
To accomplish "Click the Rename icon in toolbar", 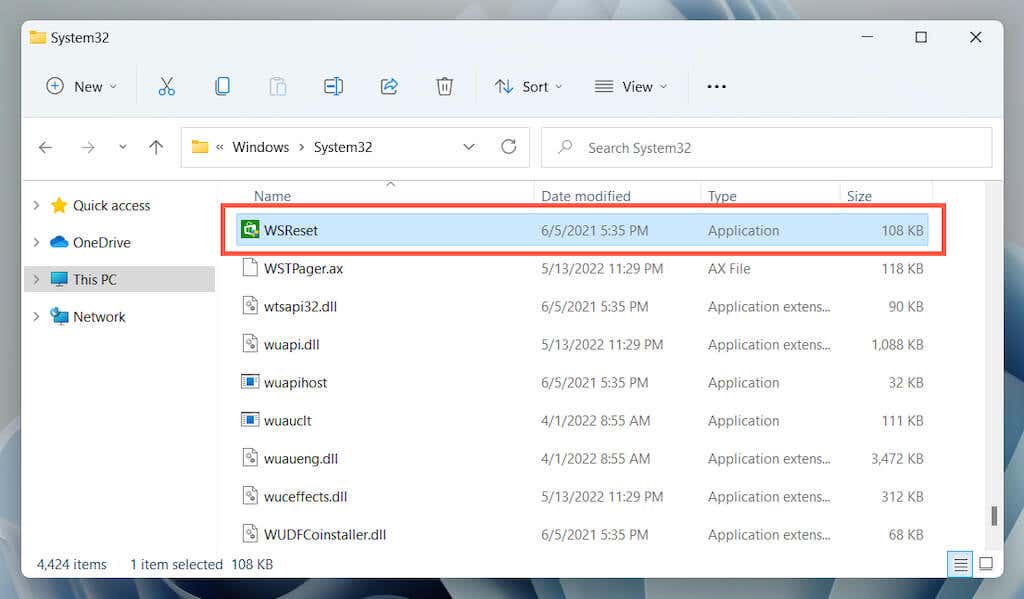I will [333, 86].
